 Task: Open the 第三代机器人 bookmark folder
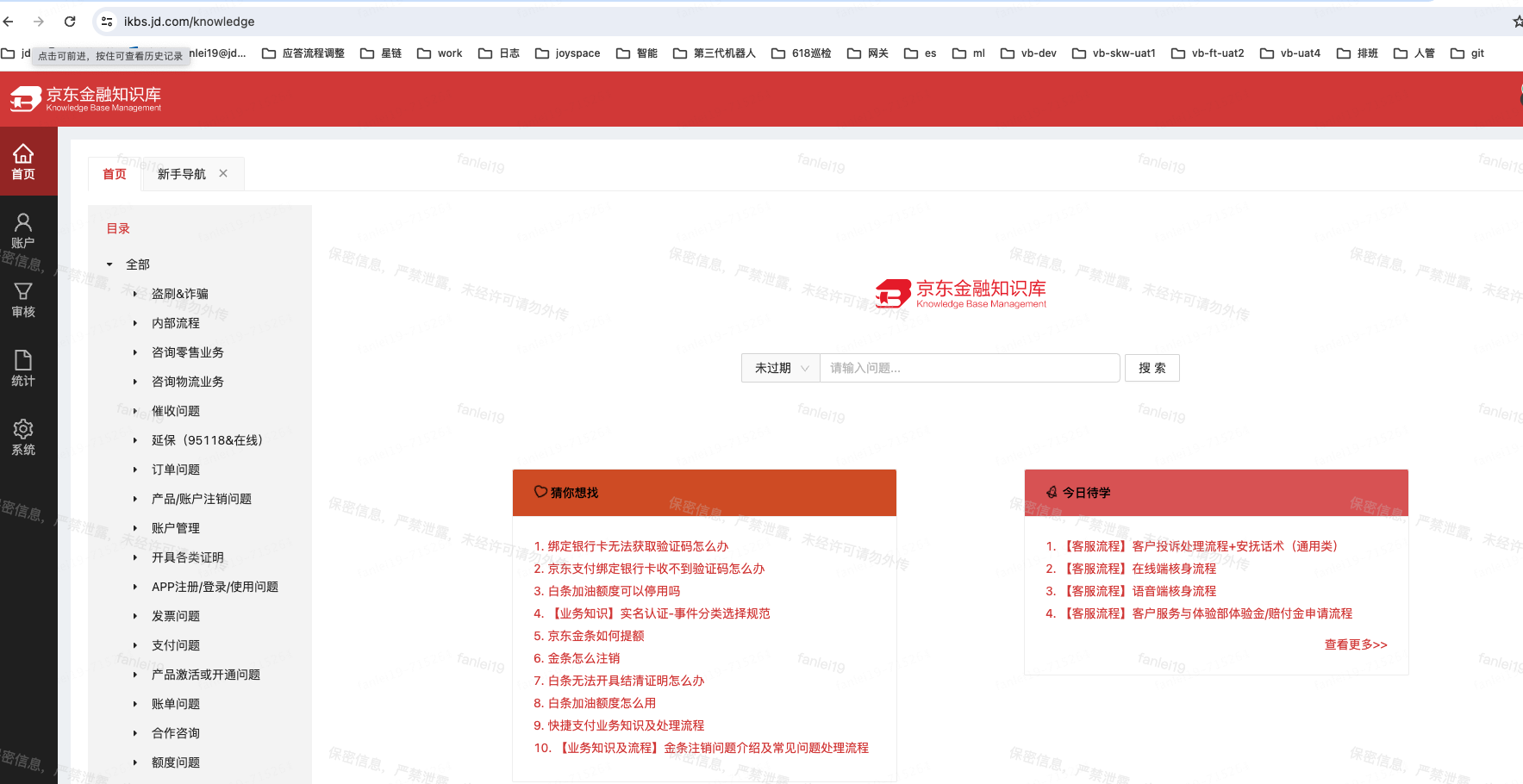pyautogui.click(x=715, y=53)
